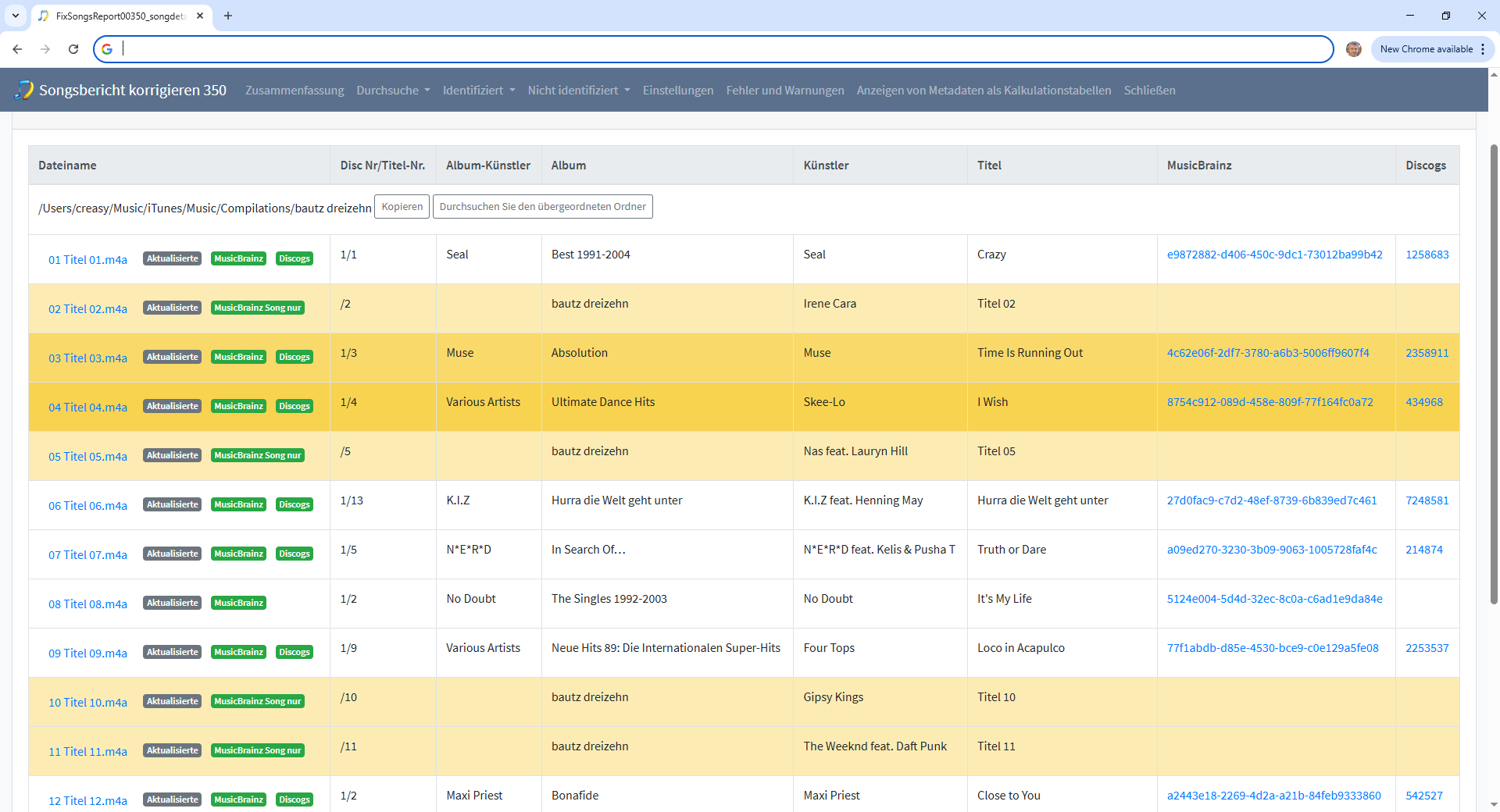Open MusicBrainz ID 5124e004 for It's My Life
1500x812 pixels.
[1274, 599]
